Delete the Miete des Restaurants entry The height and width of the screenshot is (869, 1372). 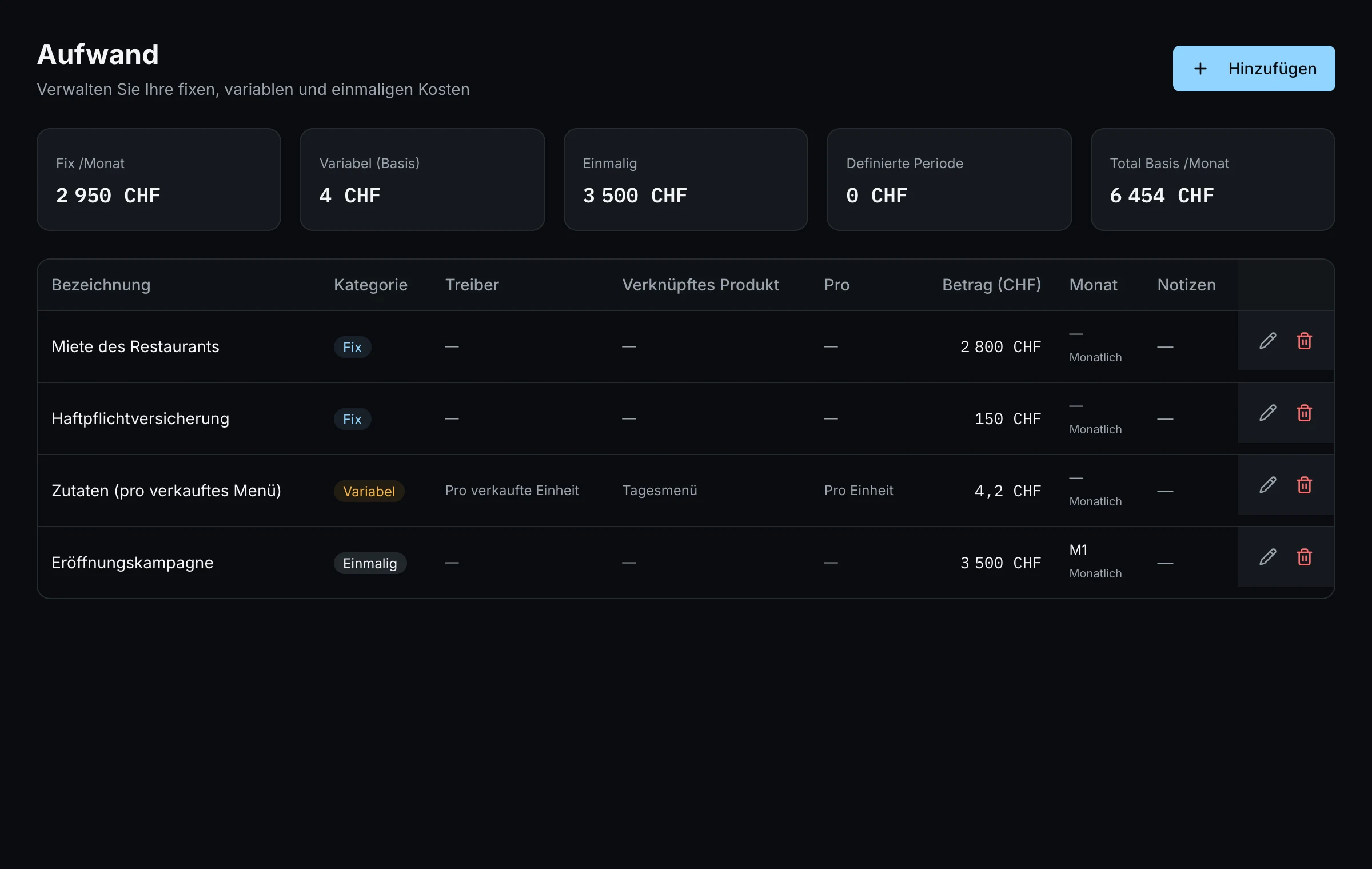(1304, 341)
